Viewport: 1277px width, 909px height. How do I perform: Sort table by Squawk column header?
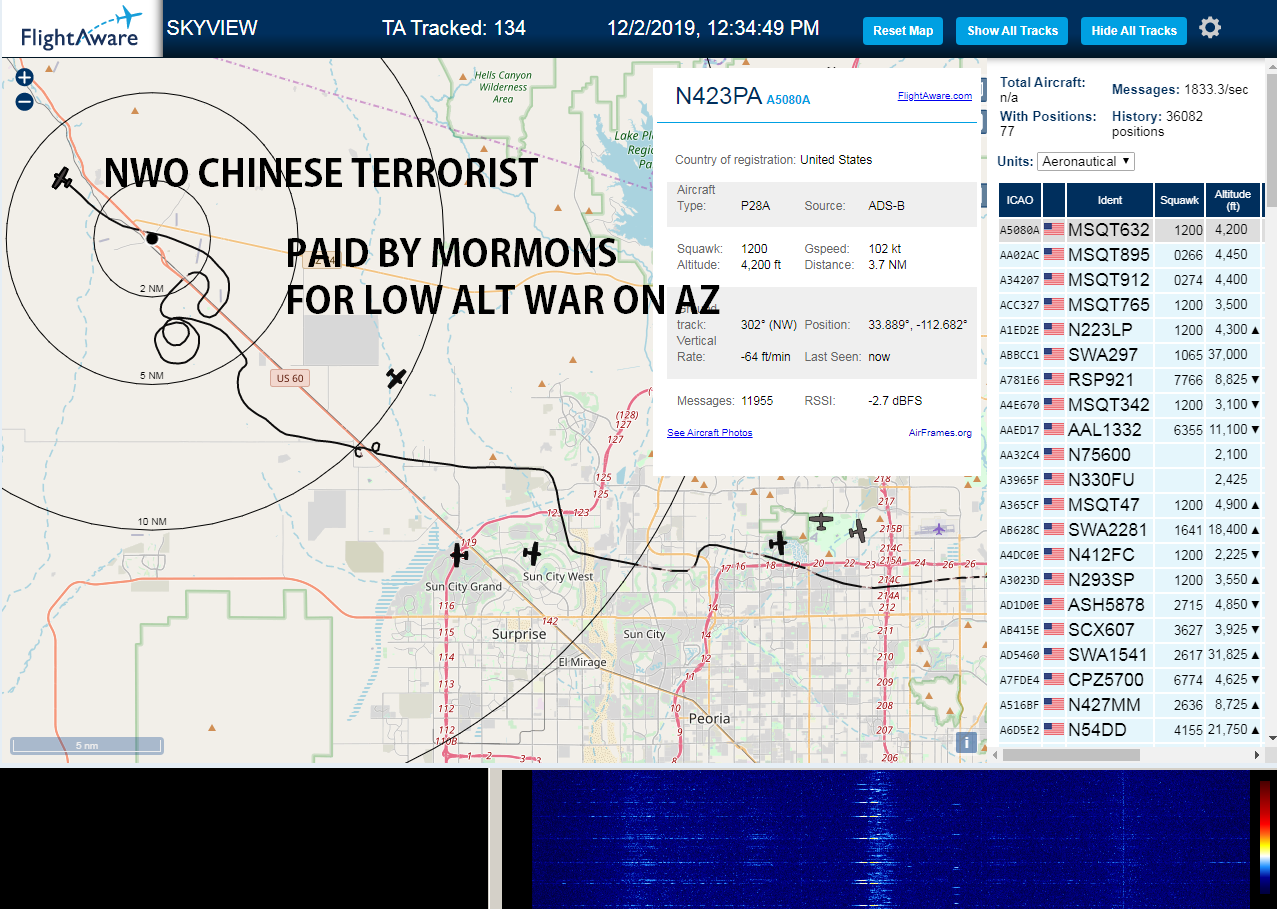pos(1179,200)
